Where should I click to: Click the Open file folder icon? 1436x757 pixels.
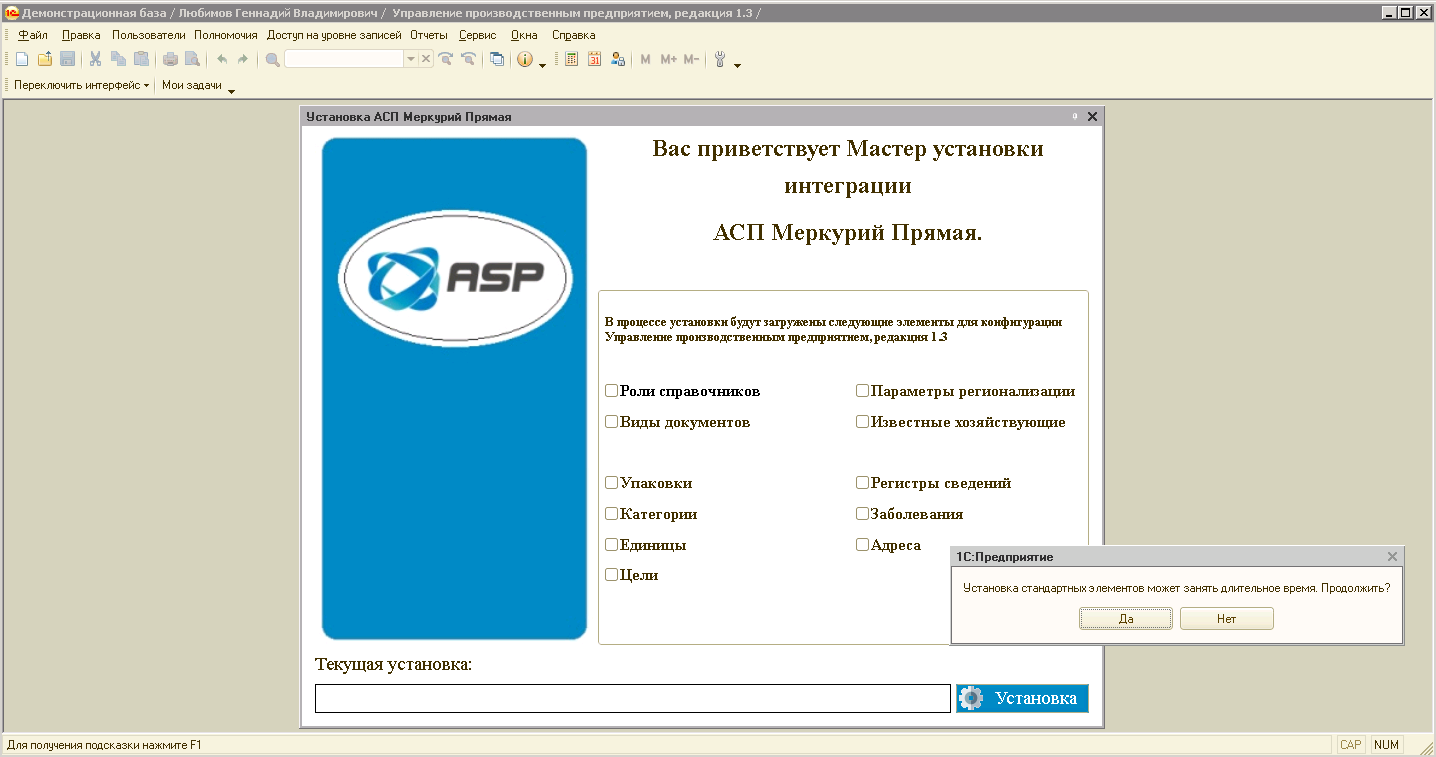[x=45, y=59]
